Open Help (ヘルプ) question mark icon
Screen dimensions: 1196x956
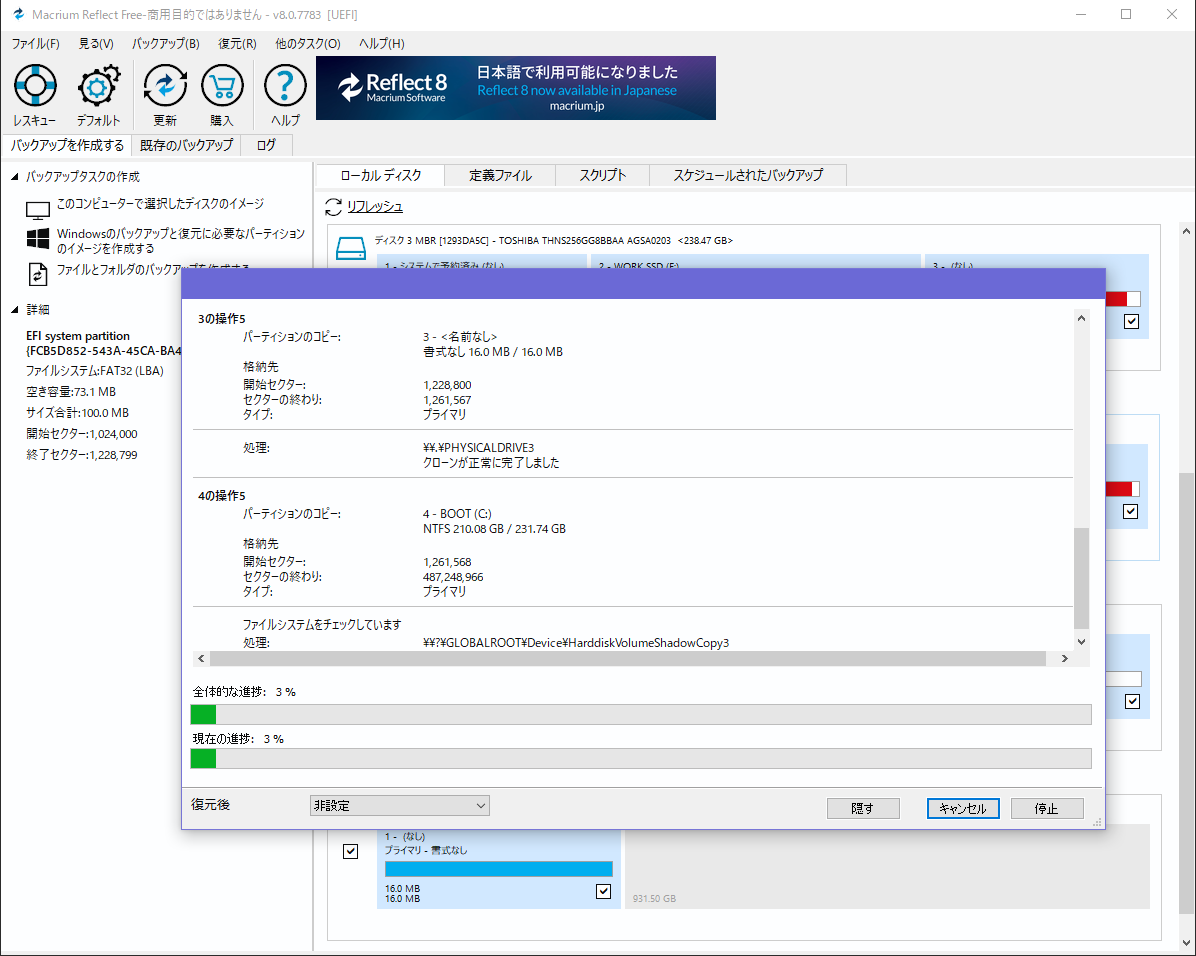285,87
